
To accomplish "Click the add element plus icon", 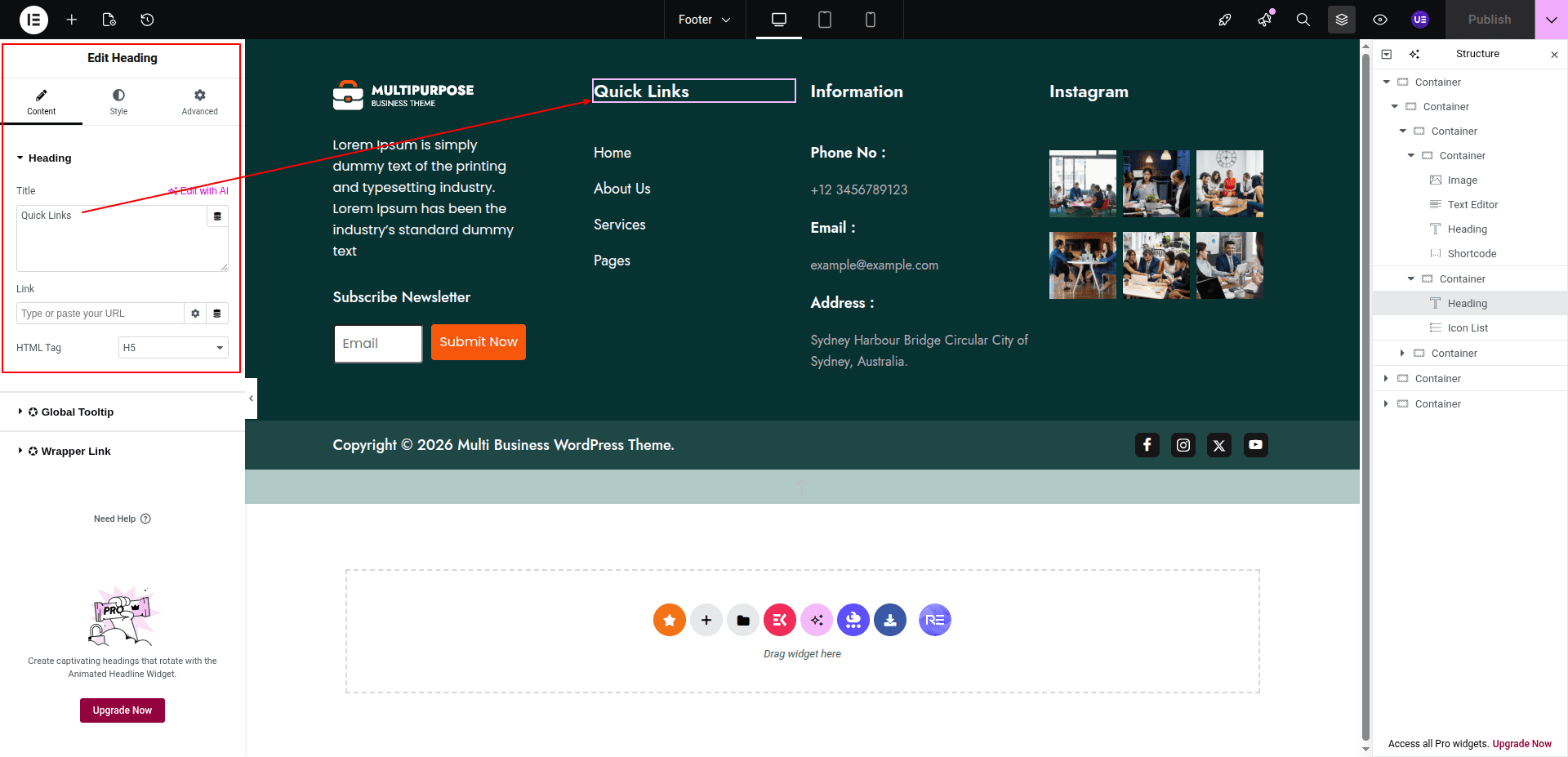I will click(72, 20).
